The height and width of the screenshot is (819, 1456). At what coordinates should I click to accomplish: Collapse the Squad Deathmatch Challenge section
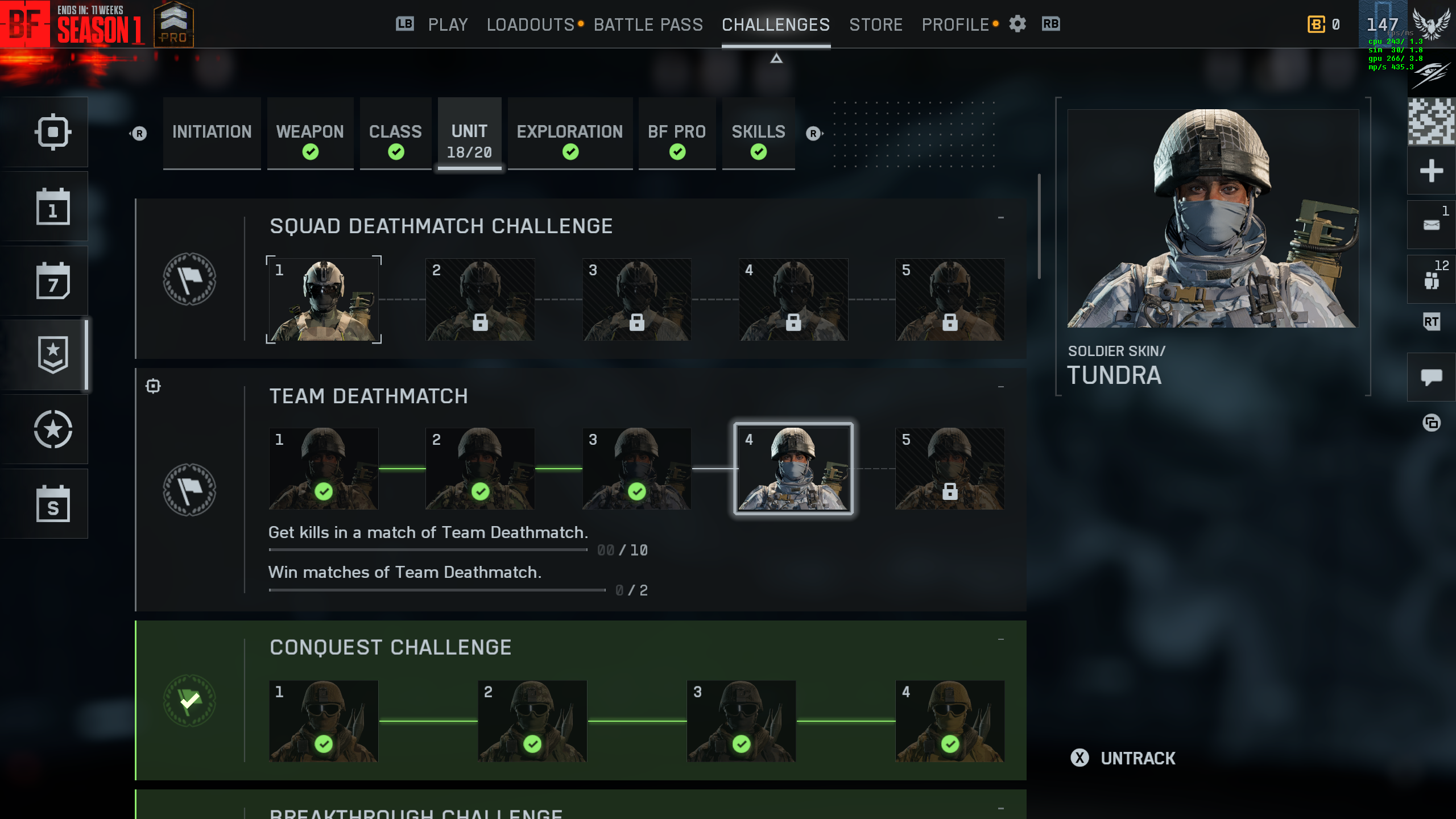click(1001, 217)
